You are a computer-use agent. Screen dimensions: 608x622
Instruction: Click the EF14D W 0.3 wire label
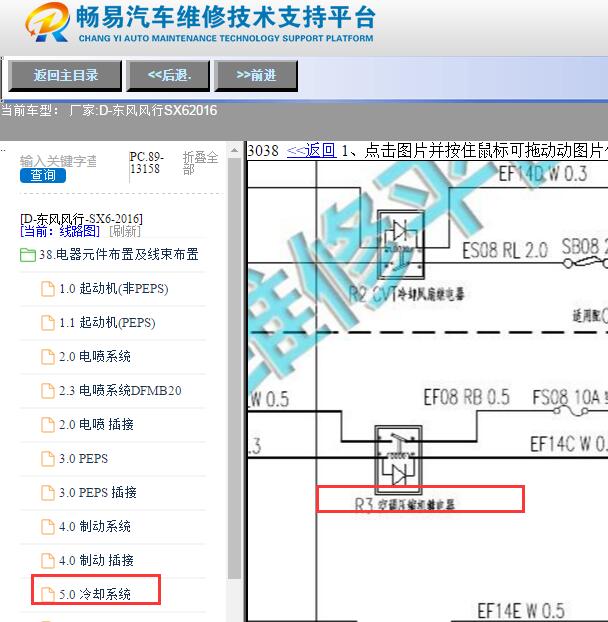(x=543, y=174)
